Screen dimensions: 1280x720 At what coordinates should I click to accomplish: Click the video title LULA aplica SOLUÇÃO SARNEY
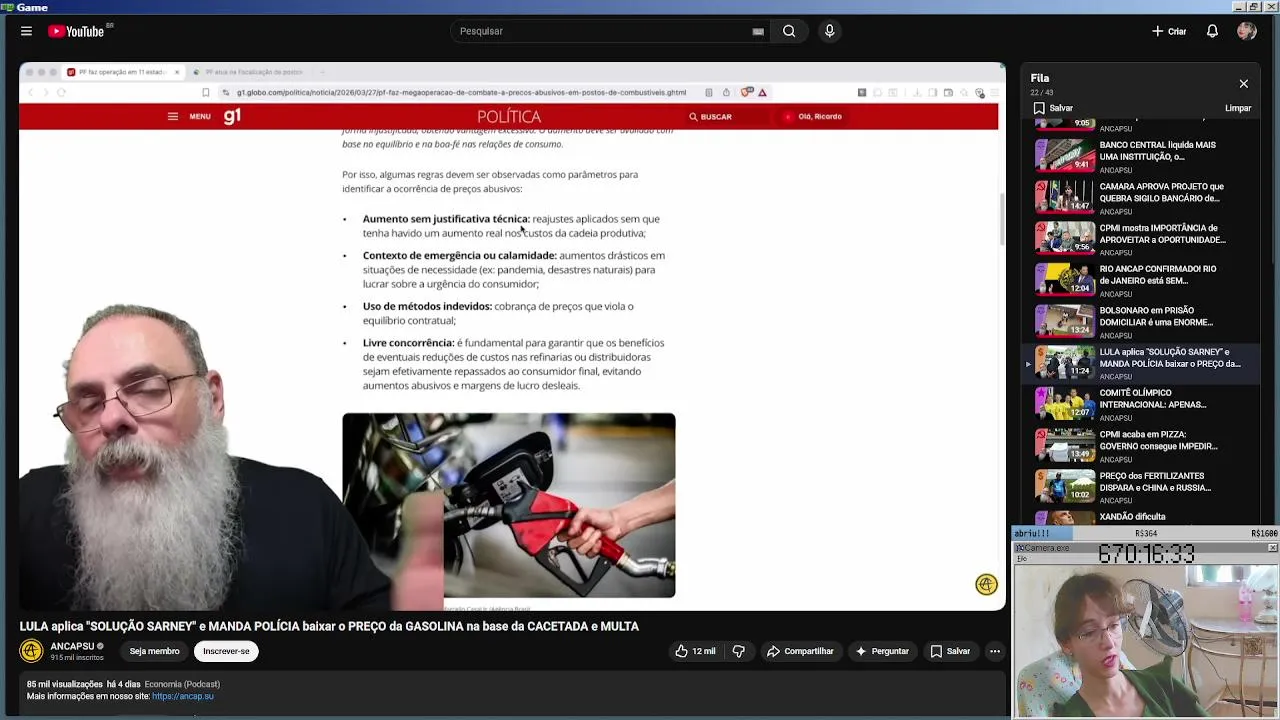coord(329,626)
